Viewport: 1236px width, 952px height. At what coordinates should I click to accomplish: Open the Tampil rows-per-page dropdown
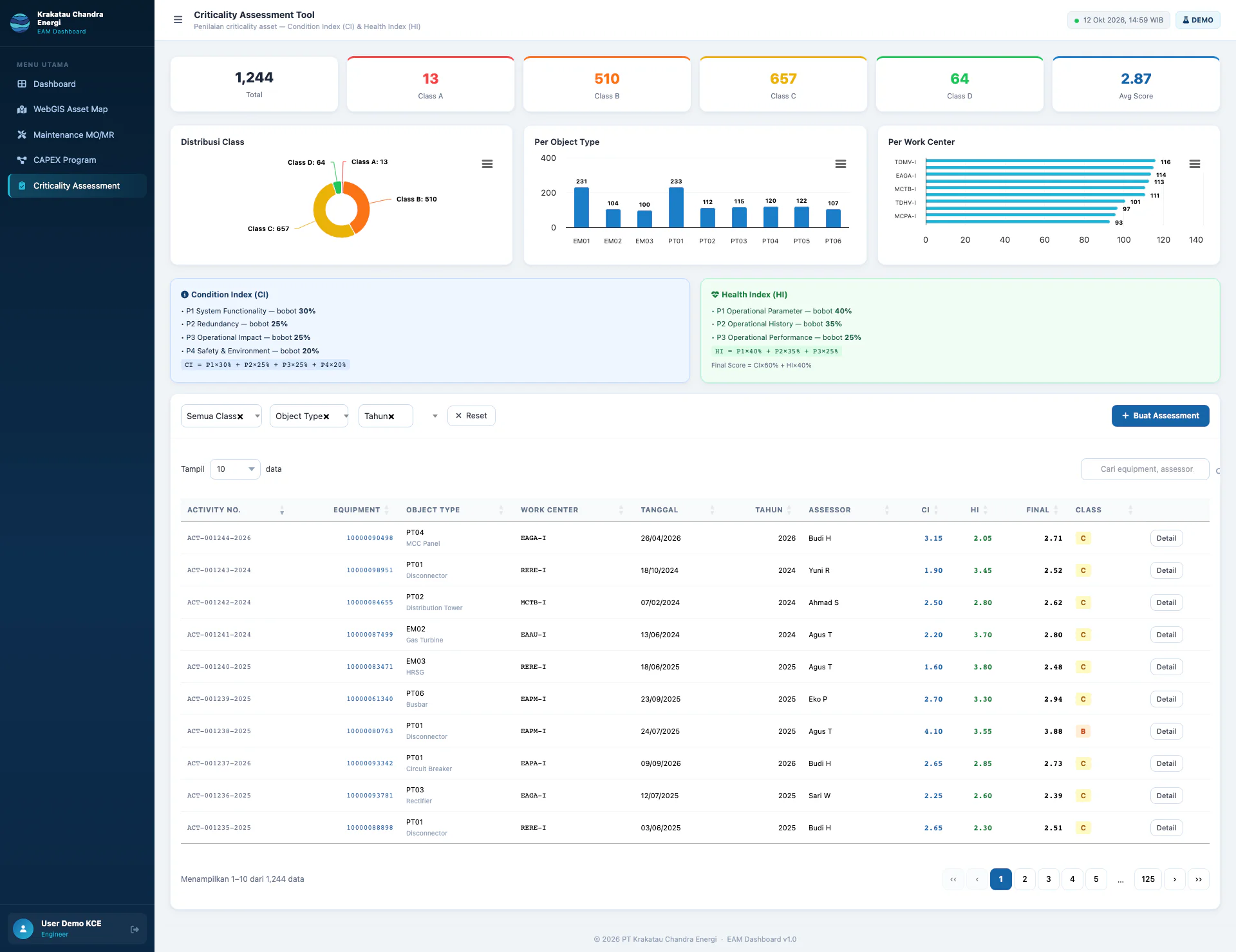pyautogui.click(x=235, y=469)
